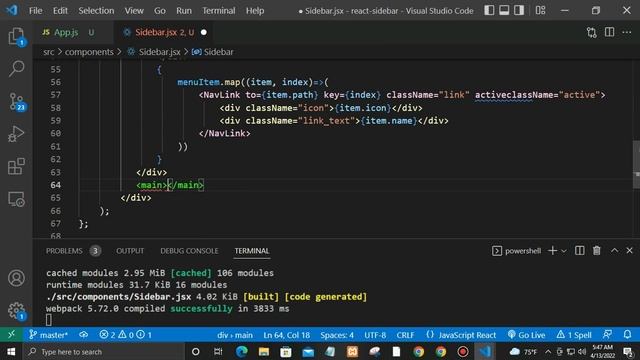Switch to the Debug Console tab
The image size is (640, 360).
pyautogui.click(x=189, y=251)
